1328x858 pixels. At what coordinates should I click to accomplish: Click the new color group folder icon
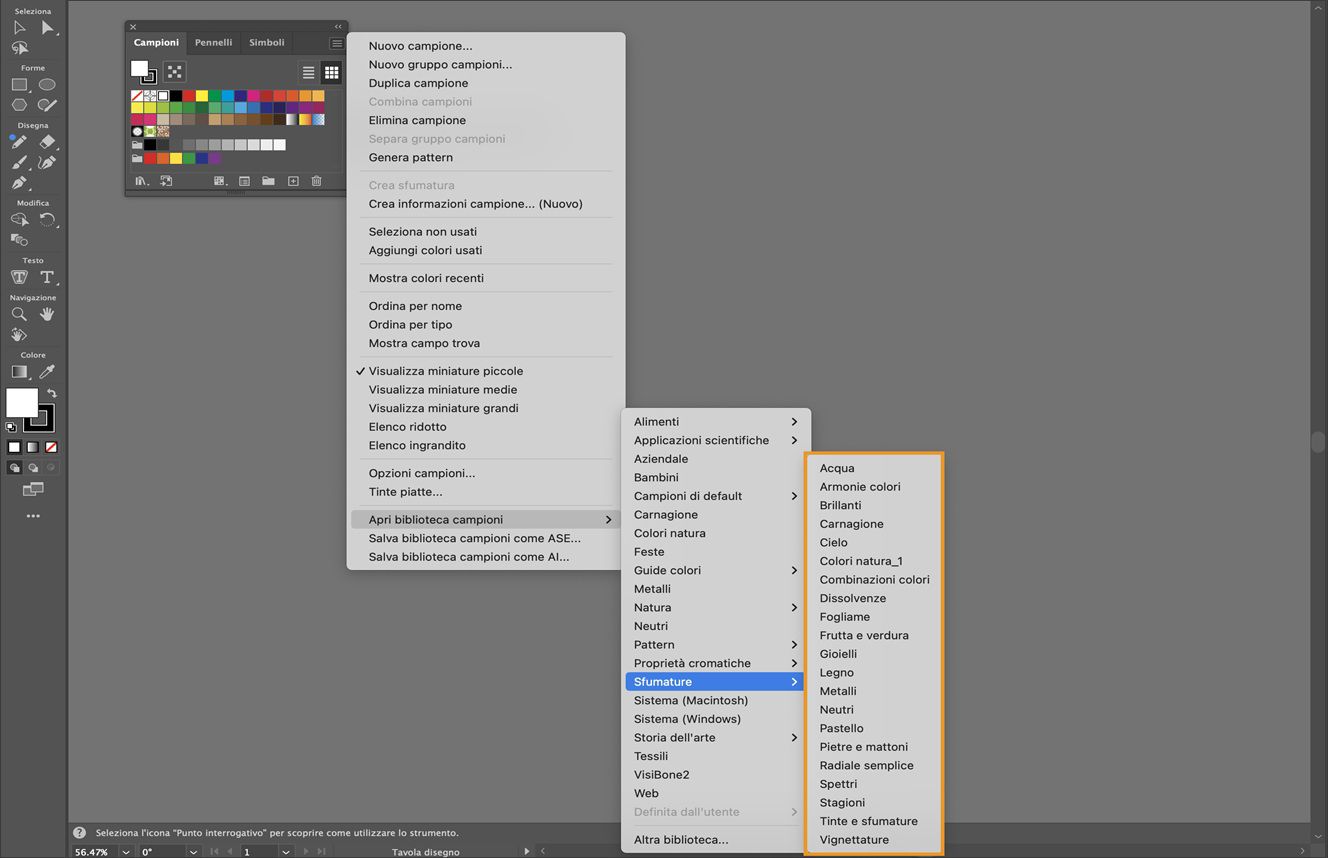click(268, 181)
